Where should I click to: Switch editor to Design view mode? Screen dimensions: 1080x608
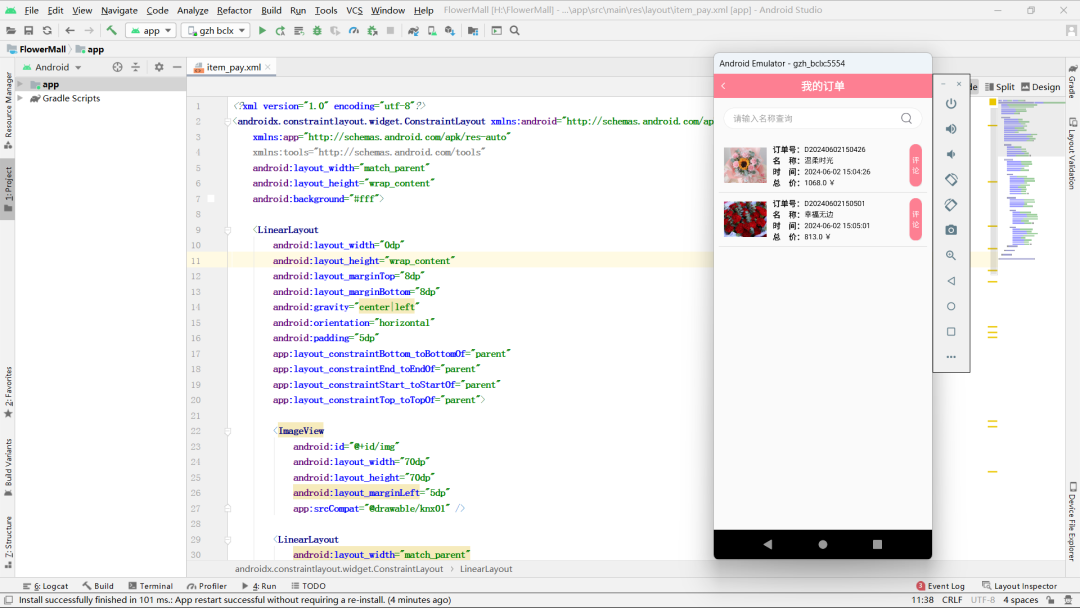(1041, 87)
